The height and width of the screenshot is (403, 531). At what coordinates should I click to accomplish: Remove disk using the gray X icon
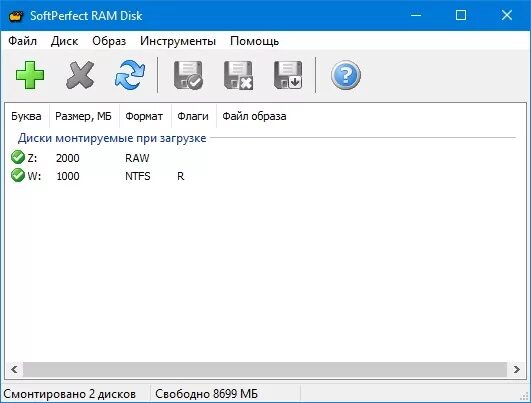pos(80,75)
